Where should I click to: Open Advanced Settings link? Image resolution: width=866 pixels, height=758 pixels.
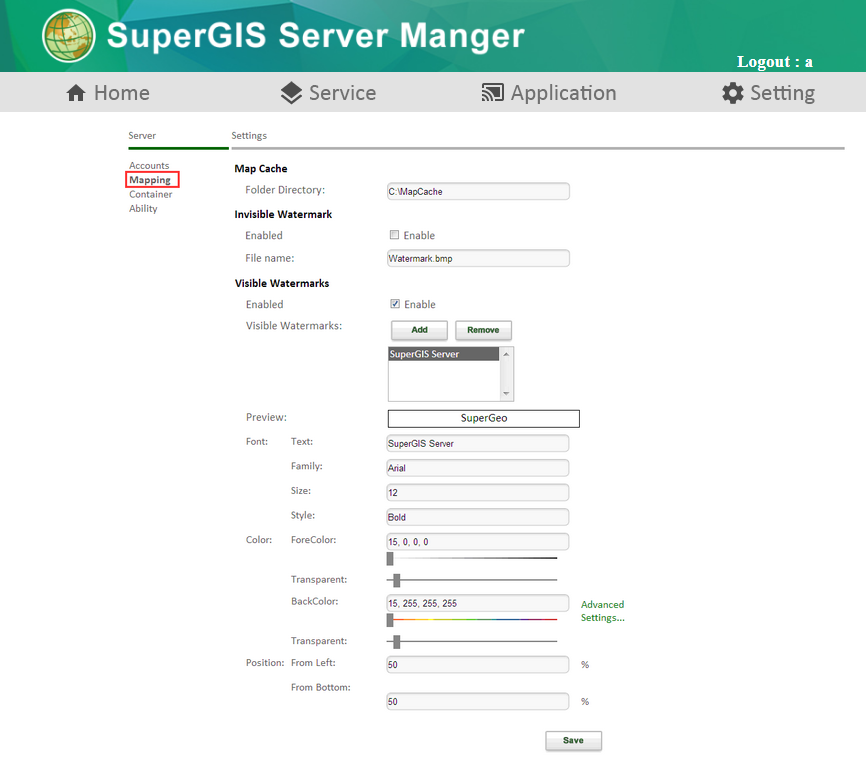[603, 611]
